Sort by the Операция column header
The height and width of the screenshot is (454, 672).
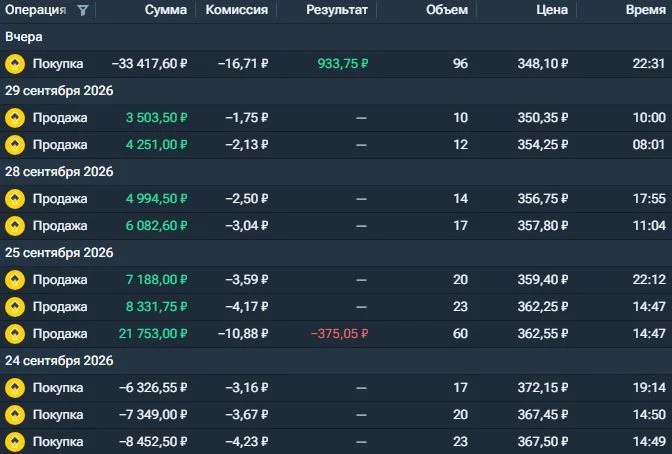36,10
